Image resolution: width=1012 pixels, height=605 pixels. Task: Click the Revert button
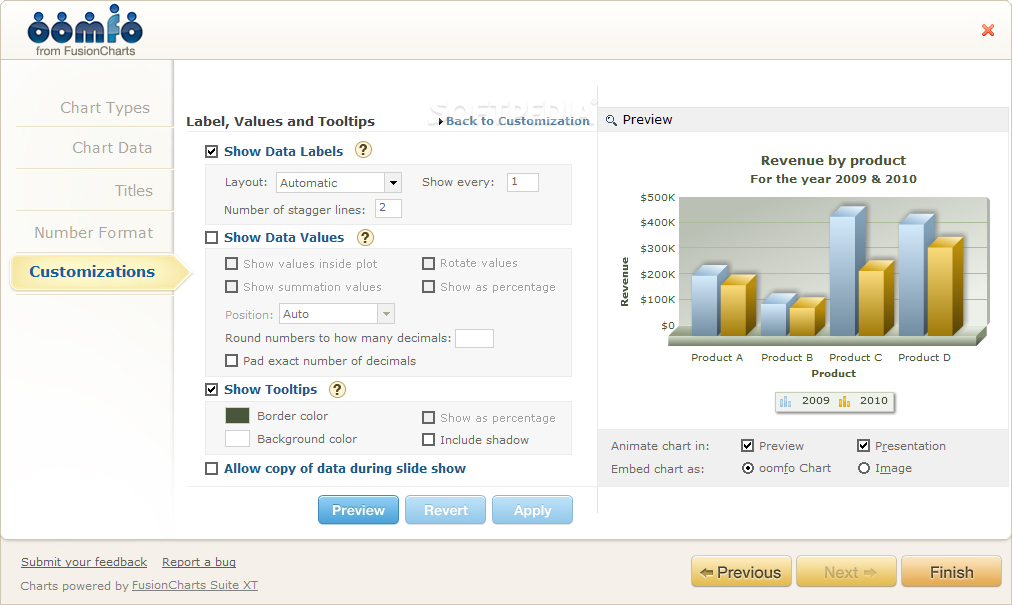(445, 510)
